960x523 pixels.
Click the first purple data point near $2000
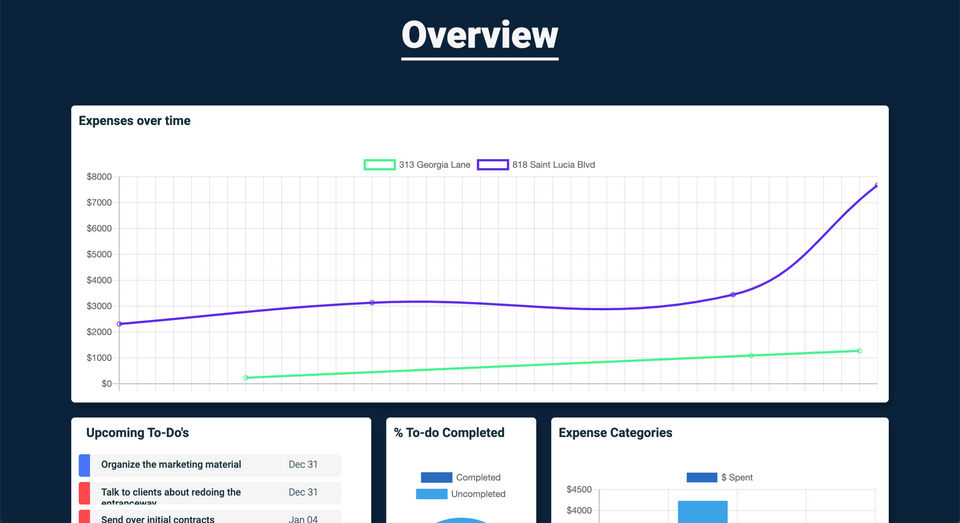click(x=119, y=324)
